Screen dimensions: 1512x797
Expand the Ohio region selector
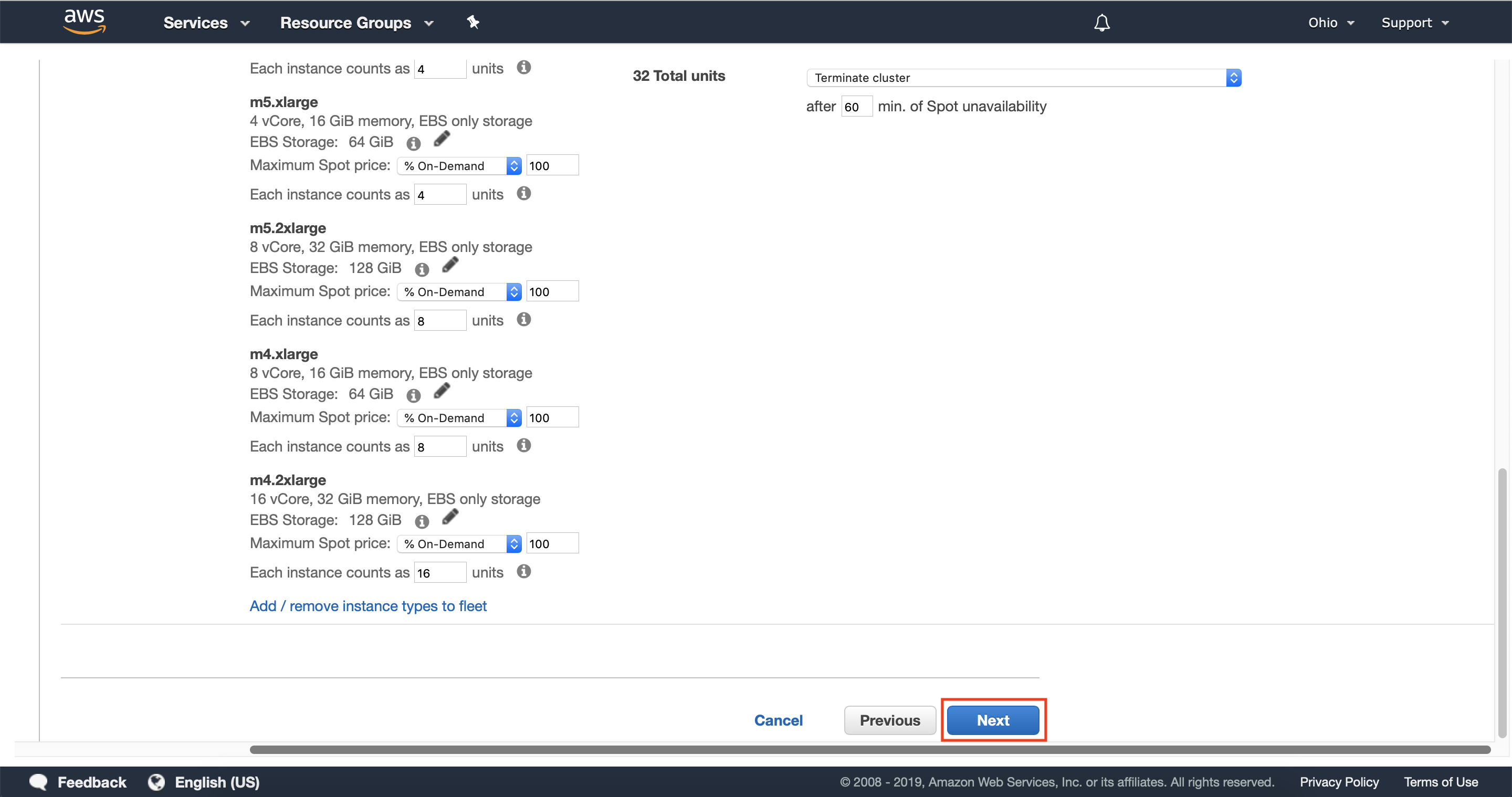coord(1331,22)
